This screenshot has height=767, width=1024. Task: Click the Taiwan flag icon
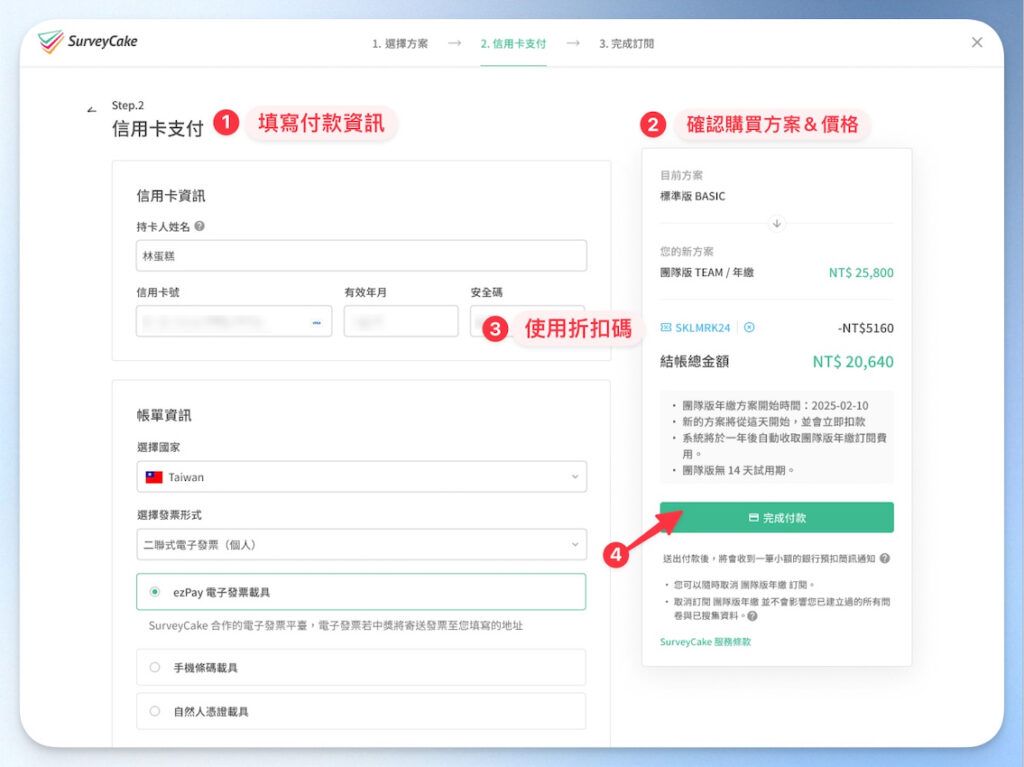tap(154, 477)
